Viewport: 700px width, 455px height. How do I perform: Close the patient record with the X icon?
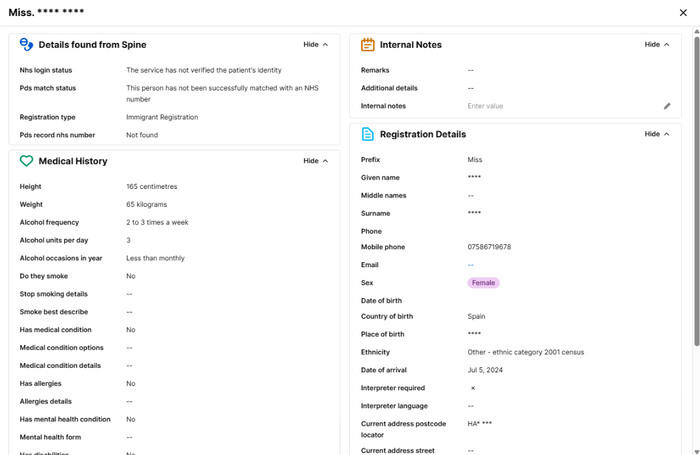[x=683, y=13]
